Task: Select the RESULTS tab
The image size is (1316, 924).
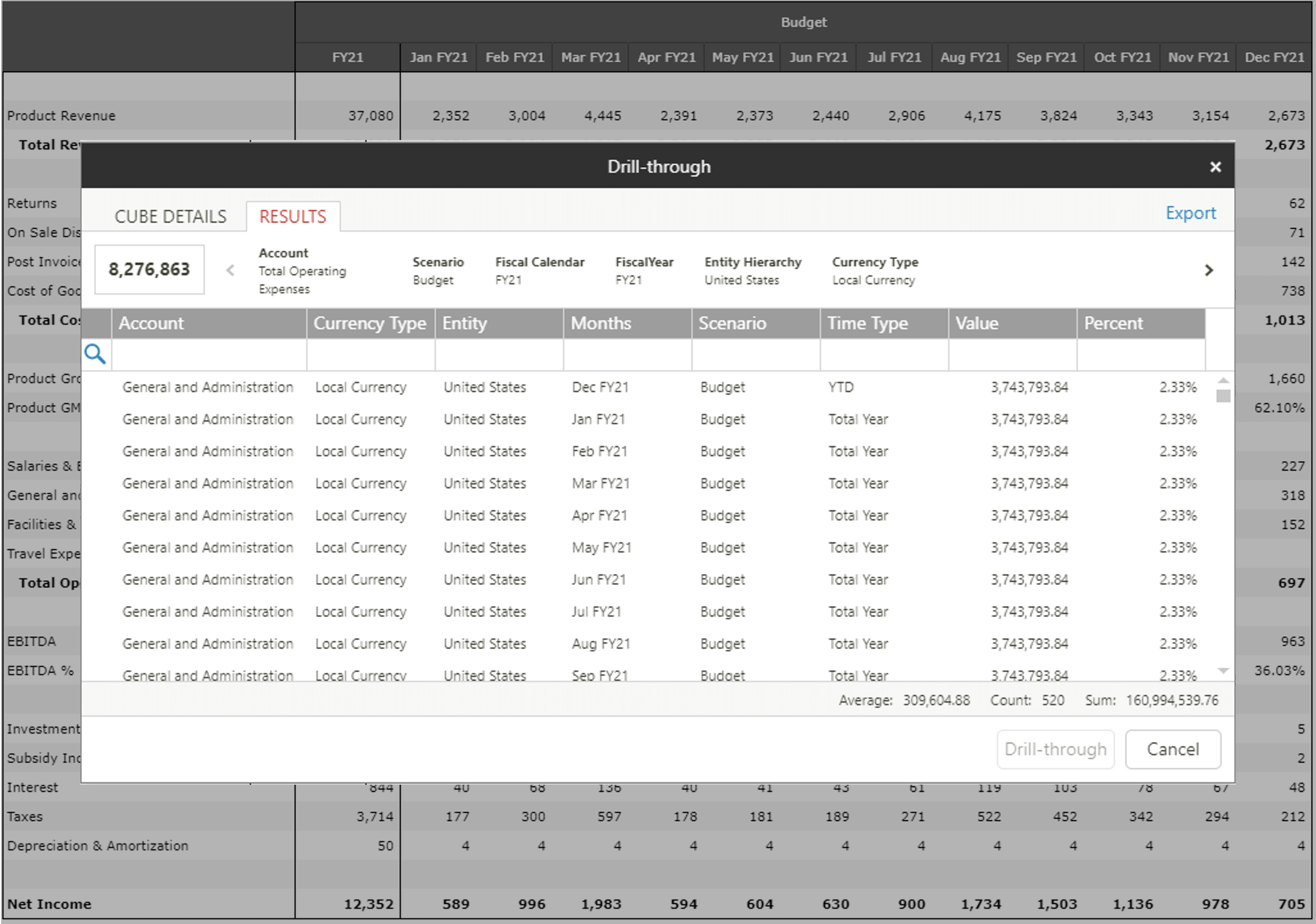Action: (292, 217)
